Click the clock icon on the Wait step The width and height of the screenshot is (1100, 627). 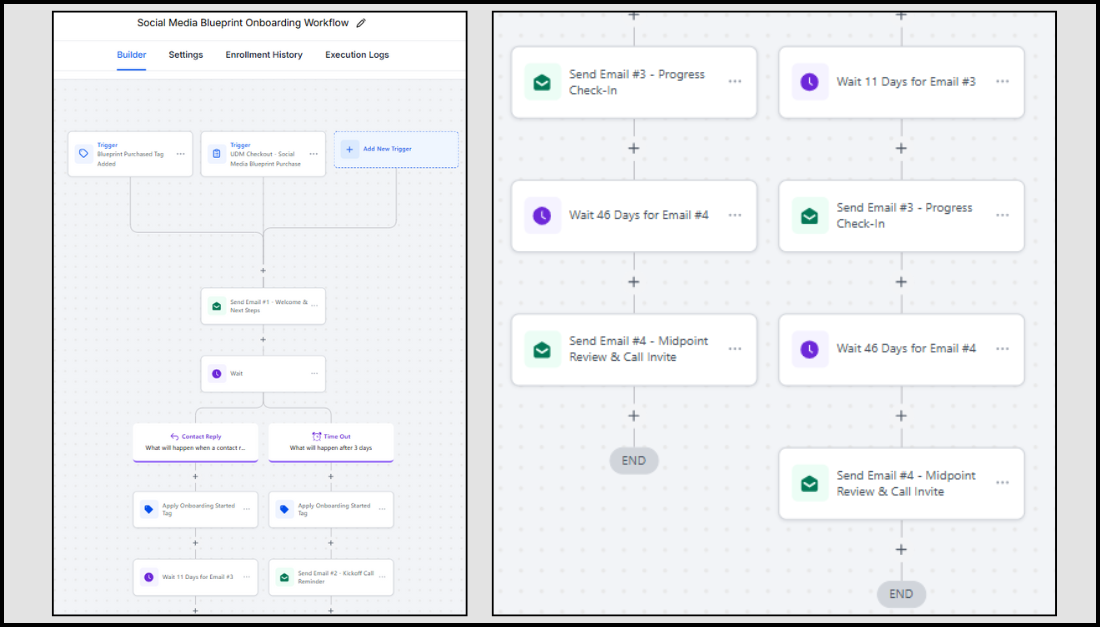215,373
